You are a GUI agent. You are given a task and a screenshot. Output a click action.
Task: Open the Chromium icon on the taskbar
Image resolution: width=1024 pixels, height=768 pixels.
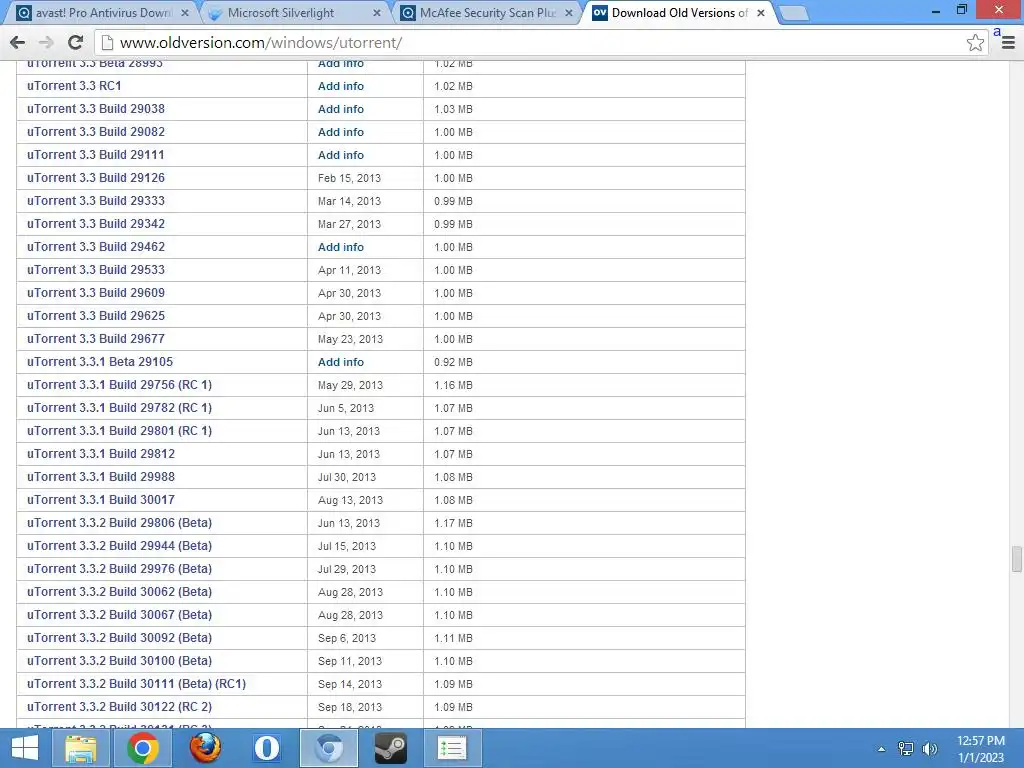tap(328, 748)
